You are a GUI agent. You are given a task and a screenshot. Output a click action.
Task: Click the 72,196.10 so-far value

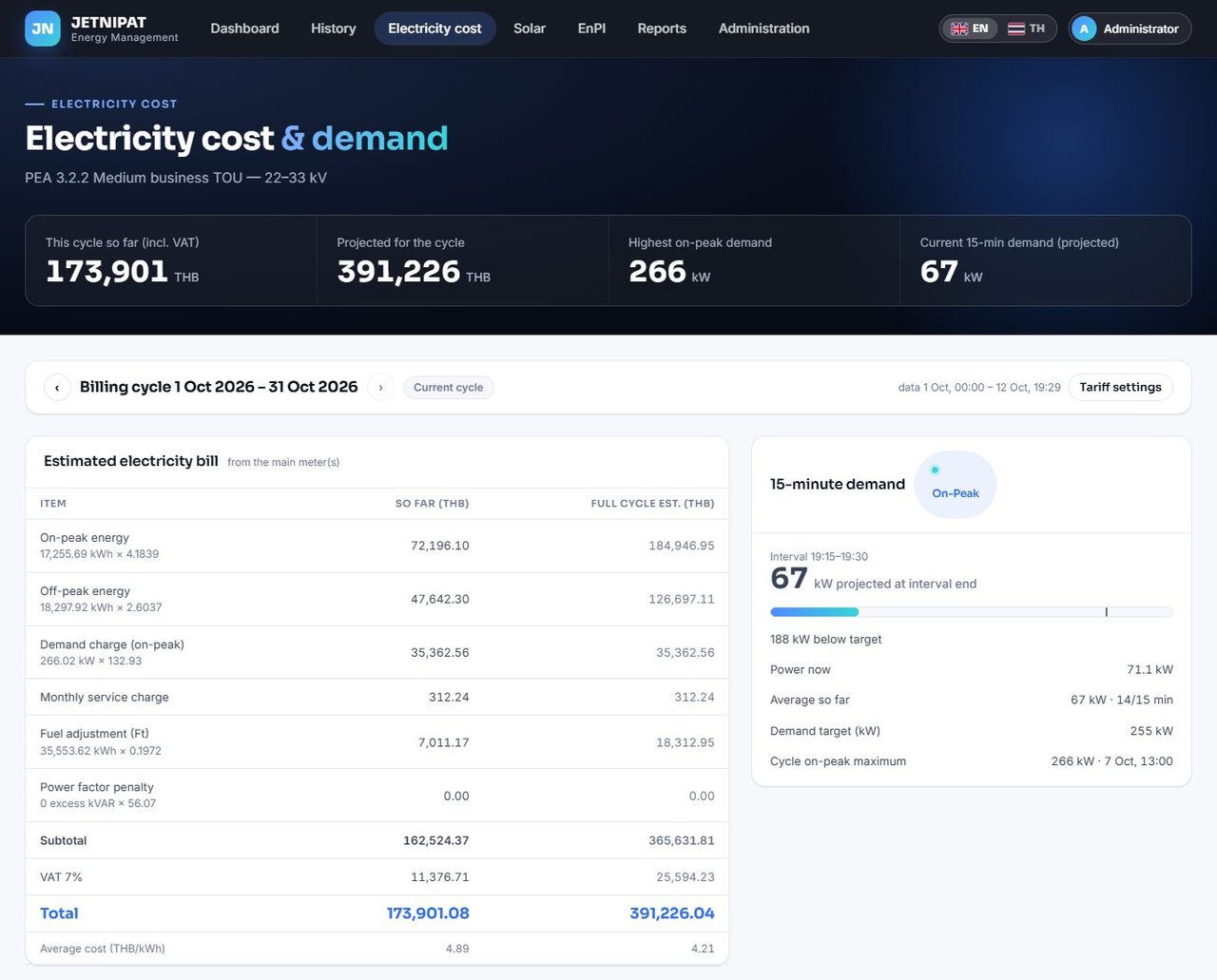tap(439, 546)
